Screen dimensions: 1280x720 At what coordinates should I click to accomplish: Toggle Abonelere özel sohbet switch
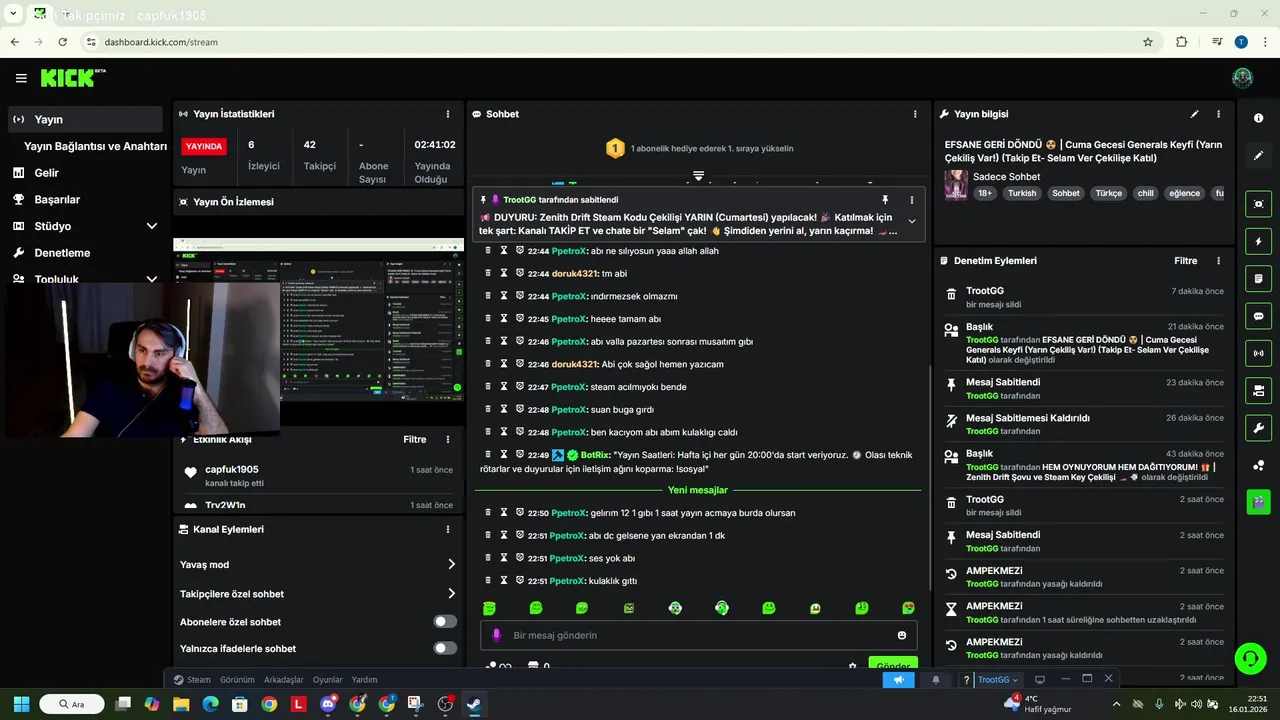(445, 622)
